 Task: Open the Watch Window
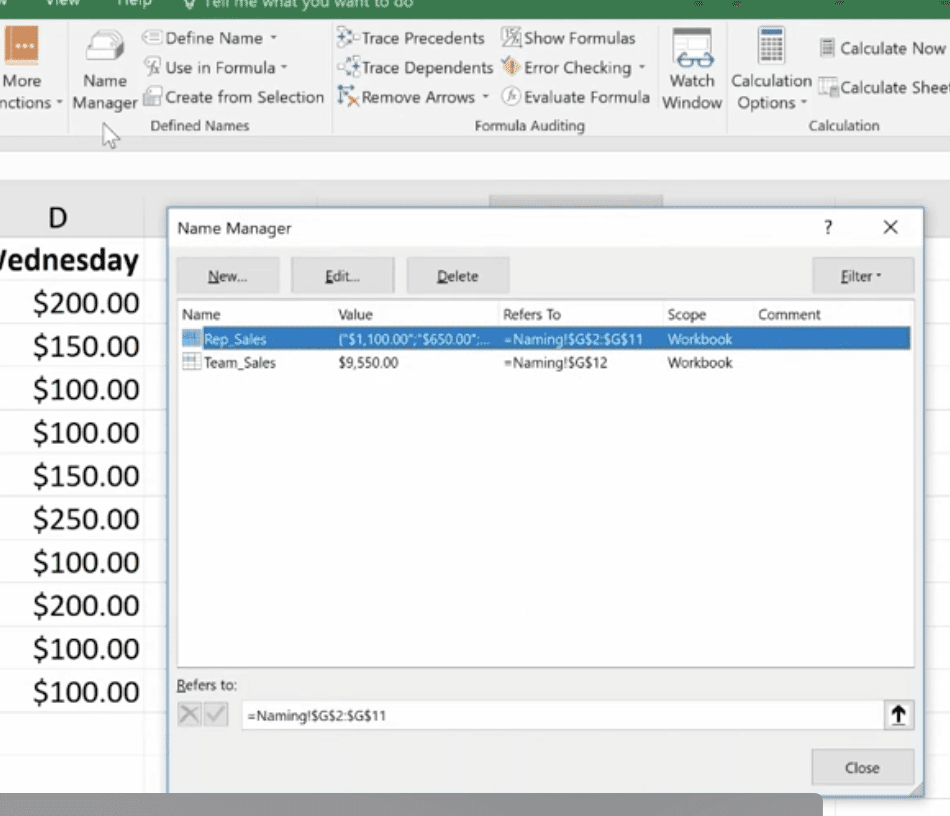pyautogui.click(x=691, y=50)
